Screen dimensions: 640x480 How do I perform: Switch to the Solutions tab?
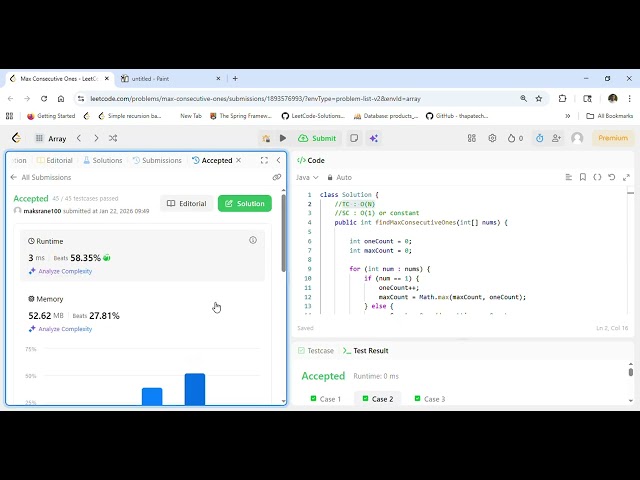tap(103, 160)
